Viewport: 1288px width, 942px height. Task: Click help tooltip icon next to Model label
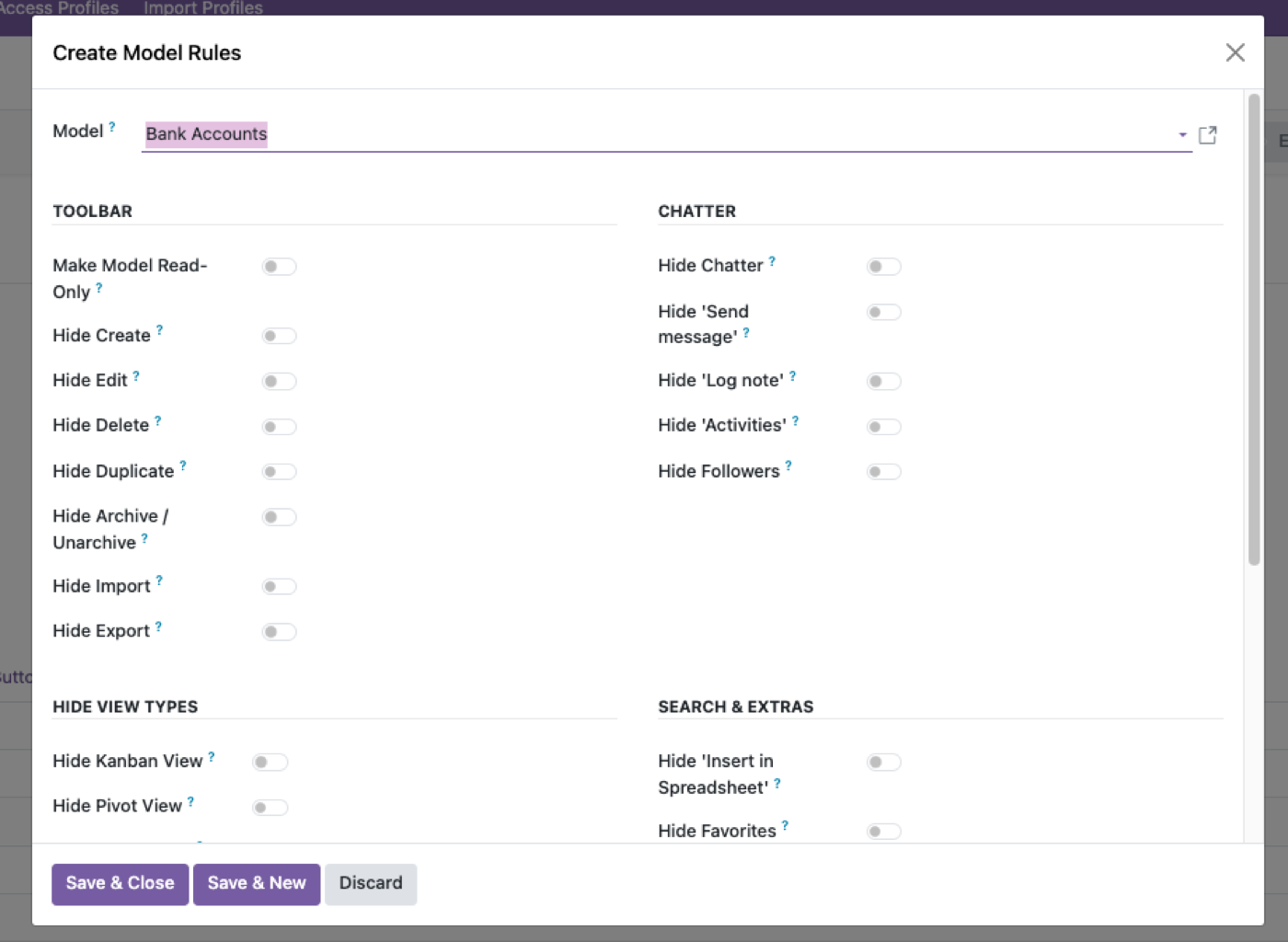point(112,127)
